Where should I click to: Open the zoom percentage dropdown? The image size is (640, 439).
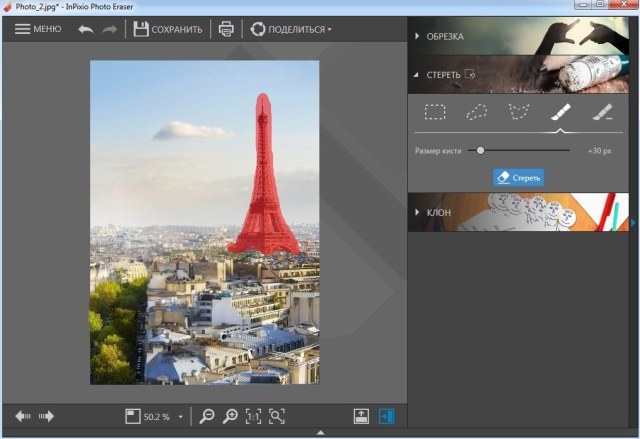[180, 416]
